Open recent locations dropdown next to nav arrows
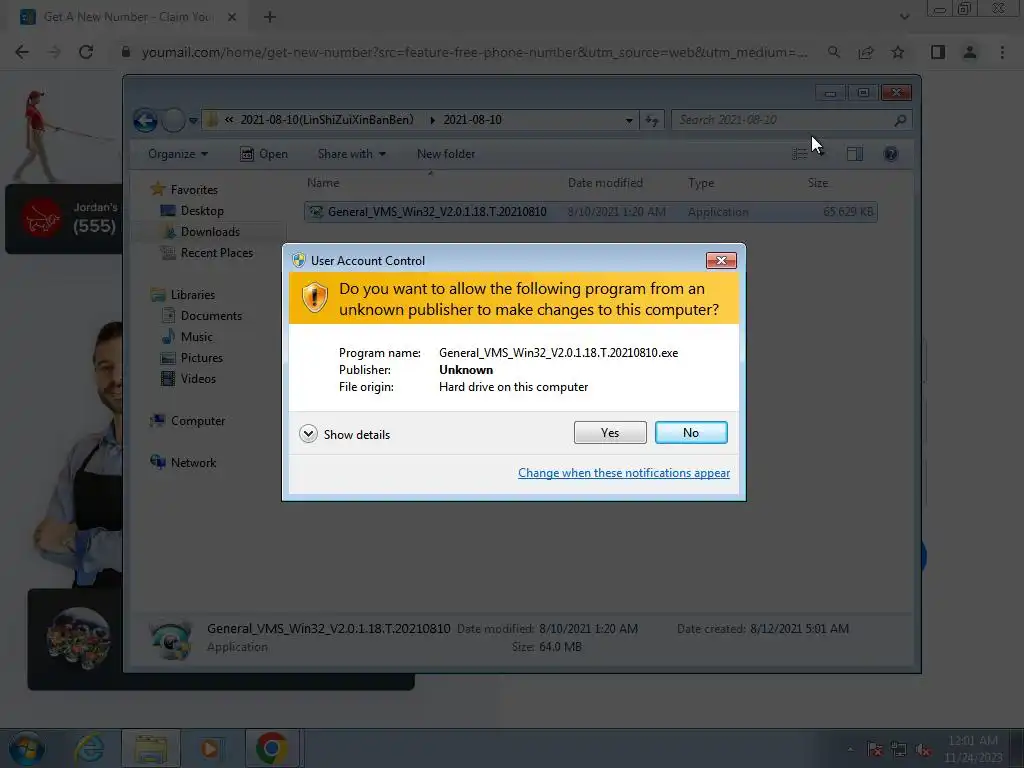Screen dimensions: 1024x768 click(x=193, y=120)
